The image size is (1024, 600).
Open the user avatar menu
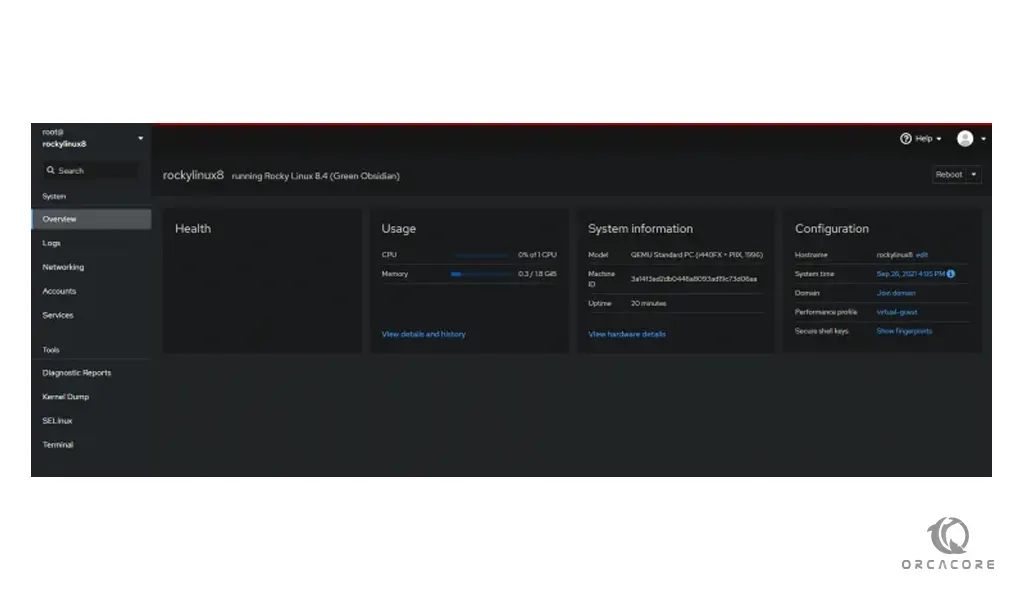tap(965, 138)
